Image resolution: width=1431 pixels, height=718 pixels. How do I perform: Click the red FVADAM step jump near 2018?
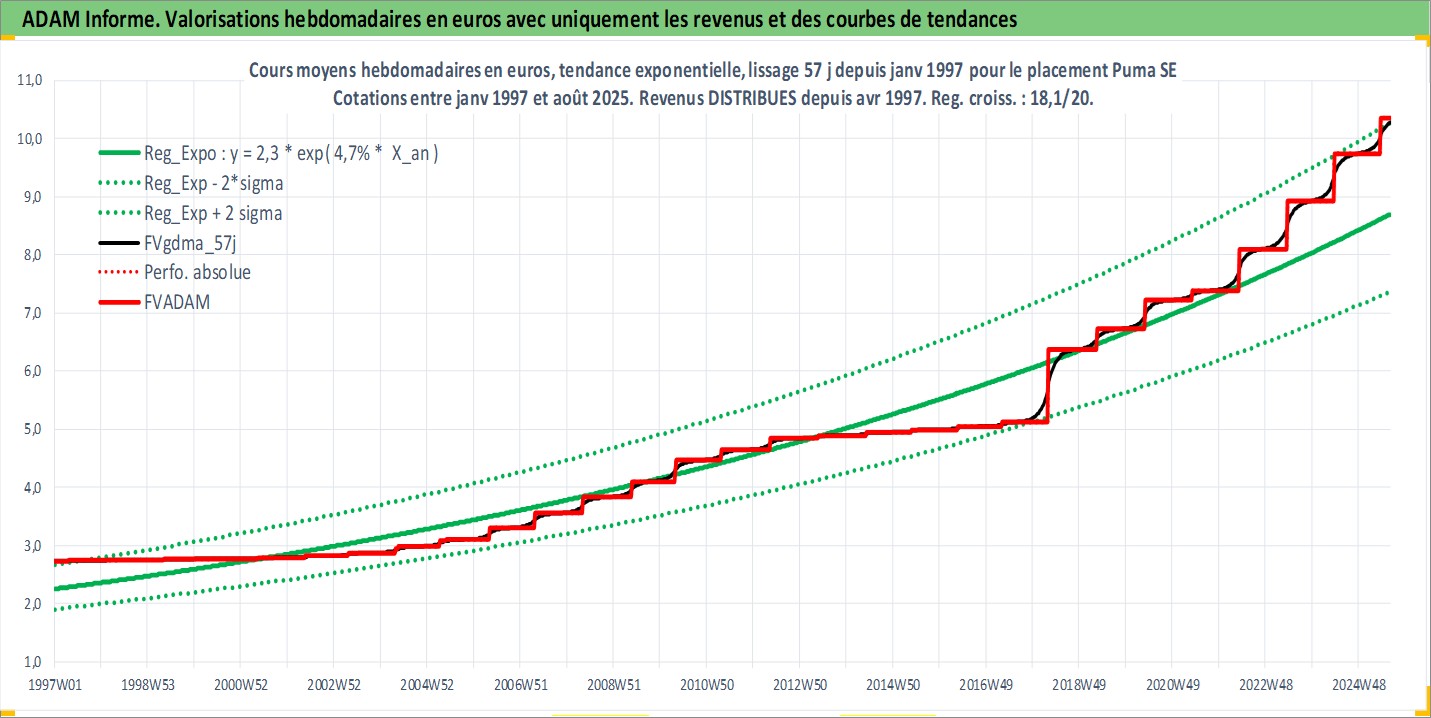pos(1047,385)
